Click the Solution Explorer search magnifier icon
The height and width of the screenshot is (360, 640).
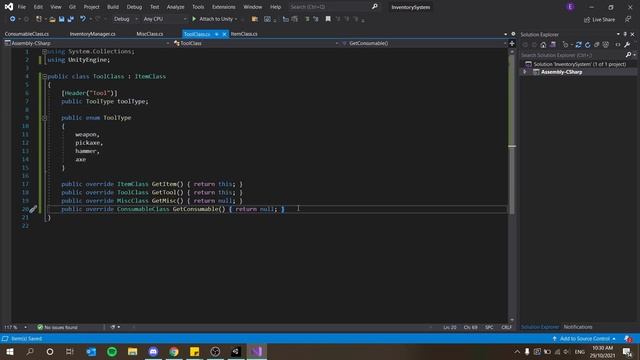629,55
